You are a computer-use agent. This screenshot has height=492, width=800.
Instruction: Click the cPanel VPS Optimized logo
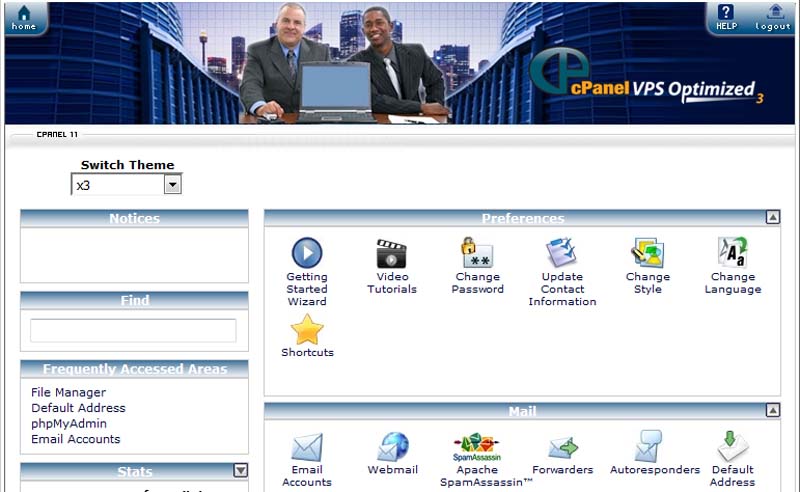[x=646, y=78]
